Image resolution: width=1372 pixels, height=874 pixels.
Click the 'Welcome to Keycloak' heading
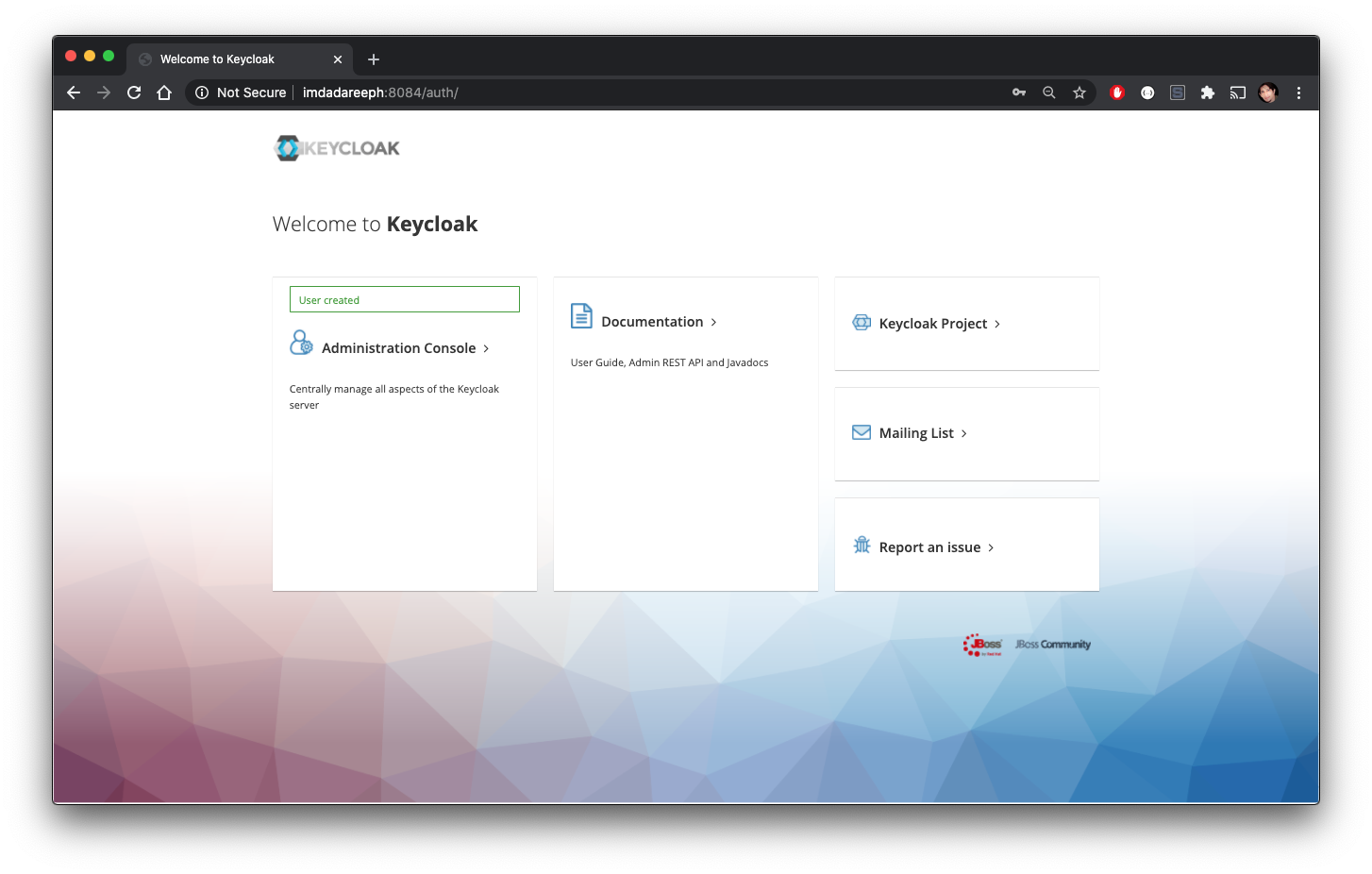tap(376, 224)
